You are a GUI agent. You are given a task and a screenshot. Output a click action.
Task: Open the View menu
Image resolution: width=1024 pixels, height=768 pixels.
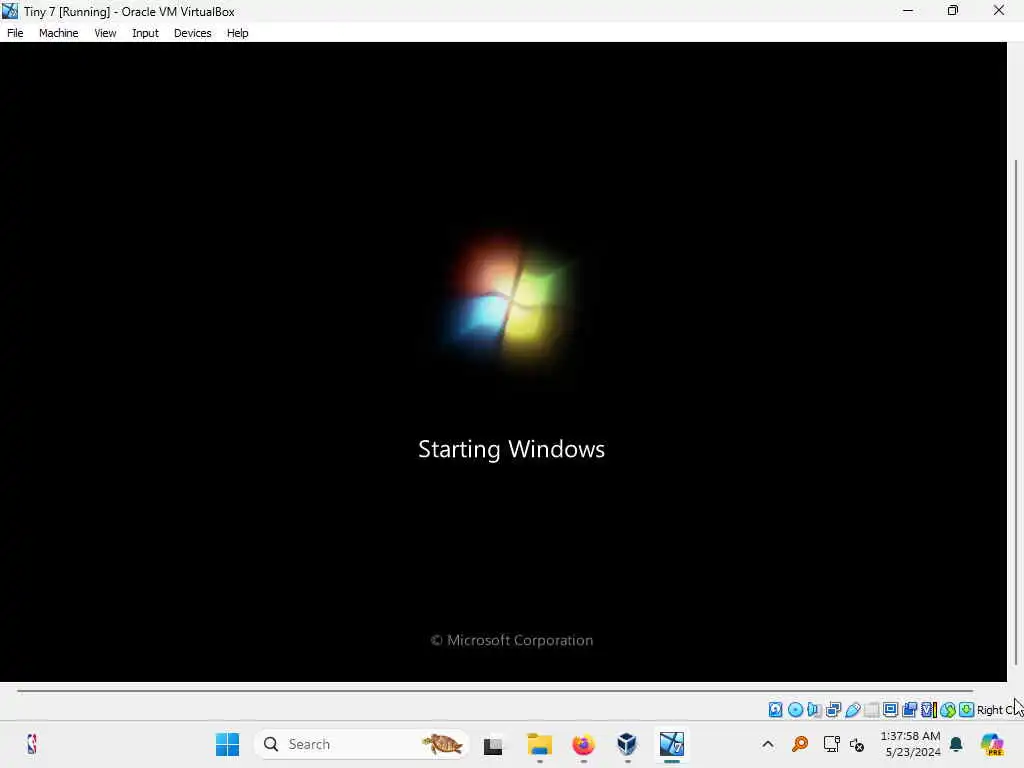pyautogui.click(x=105, y=33)
